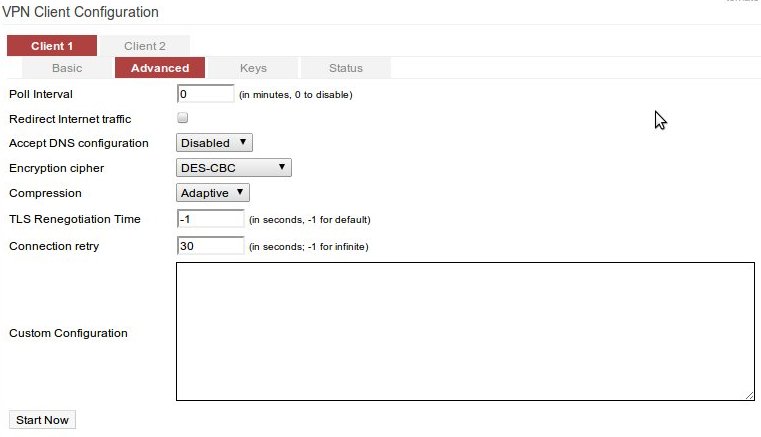Open the Compression dropdown

coord(213,193)
